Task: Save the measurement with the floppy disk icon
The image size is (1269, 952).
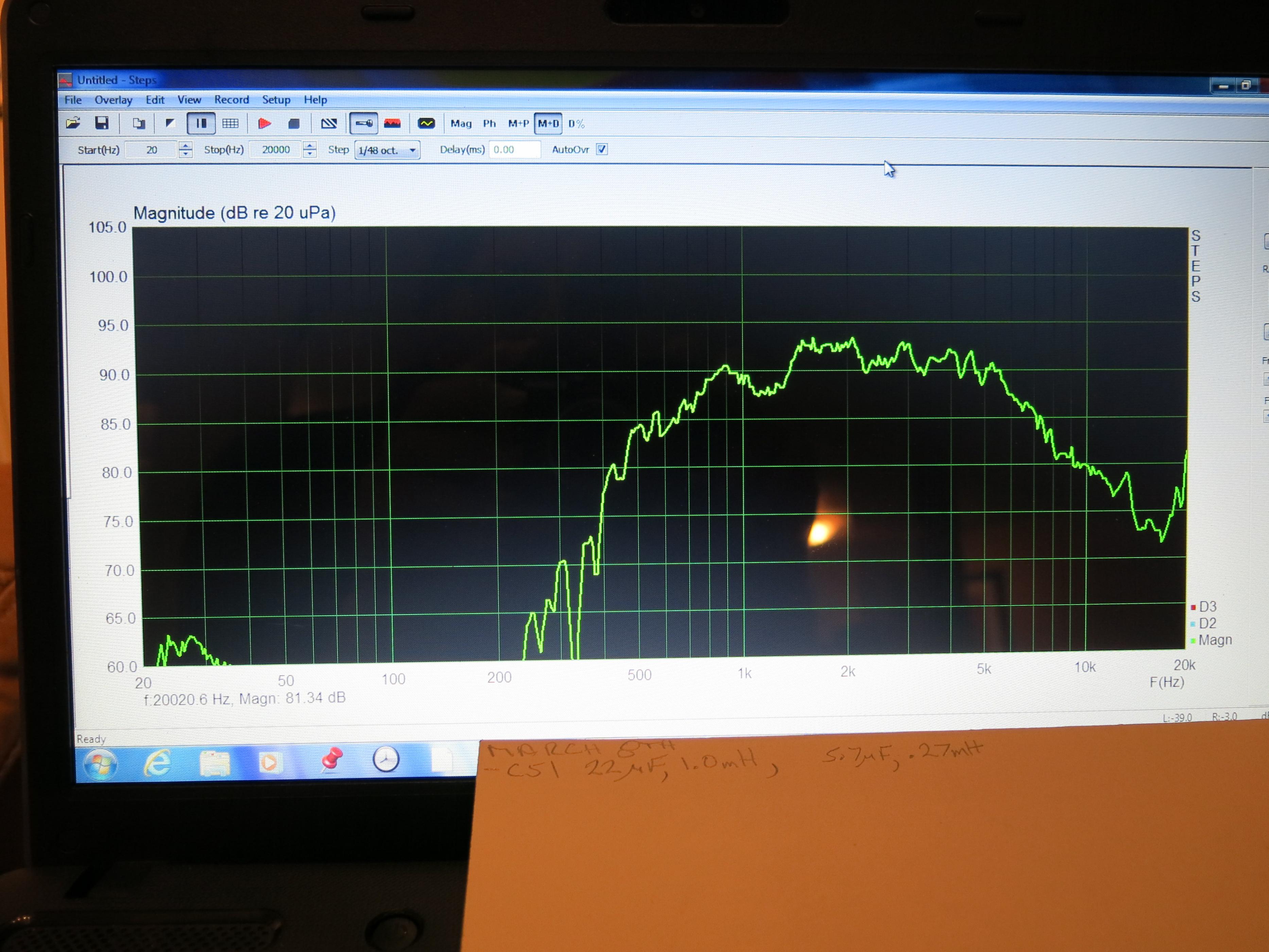Action: 102,123
